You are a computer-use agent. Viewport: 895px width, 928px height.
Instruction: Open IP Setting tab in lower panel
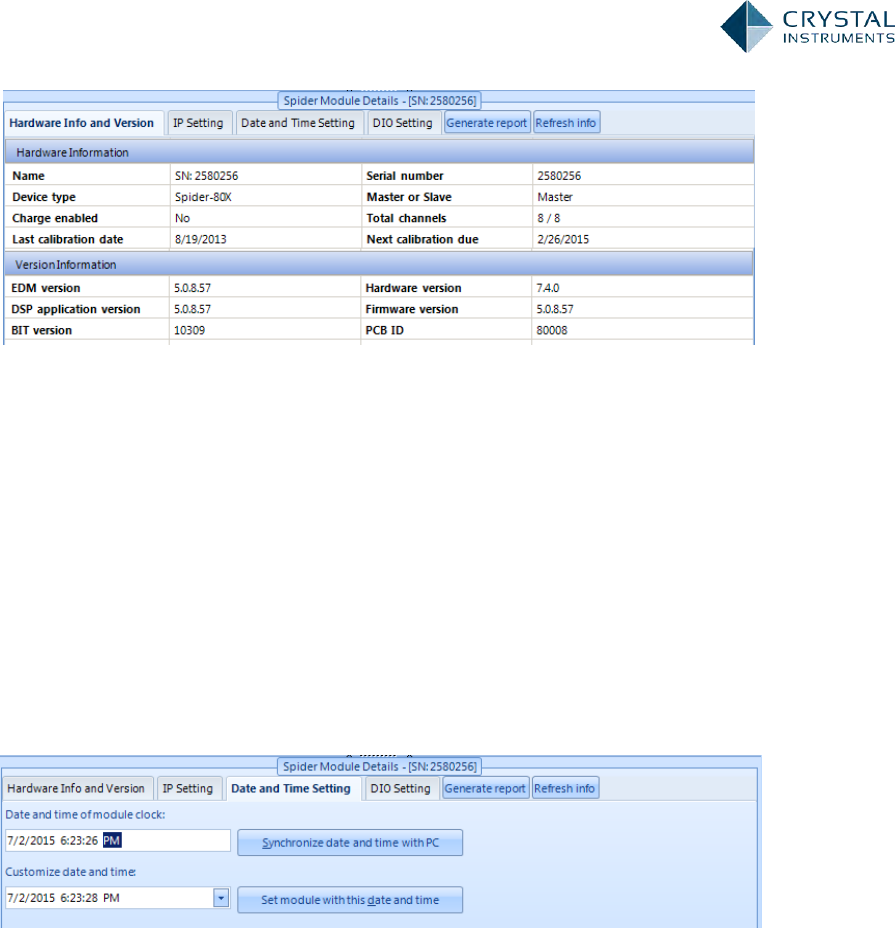pos(188,788)
